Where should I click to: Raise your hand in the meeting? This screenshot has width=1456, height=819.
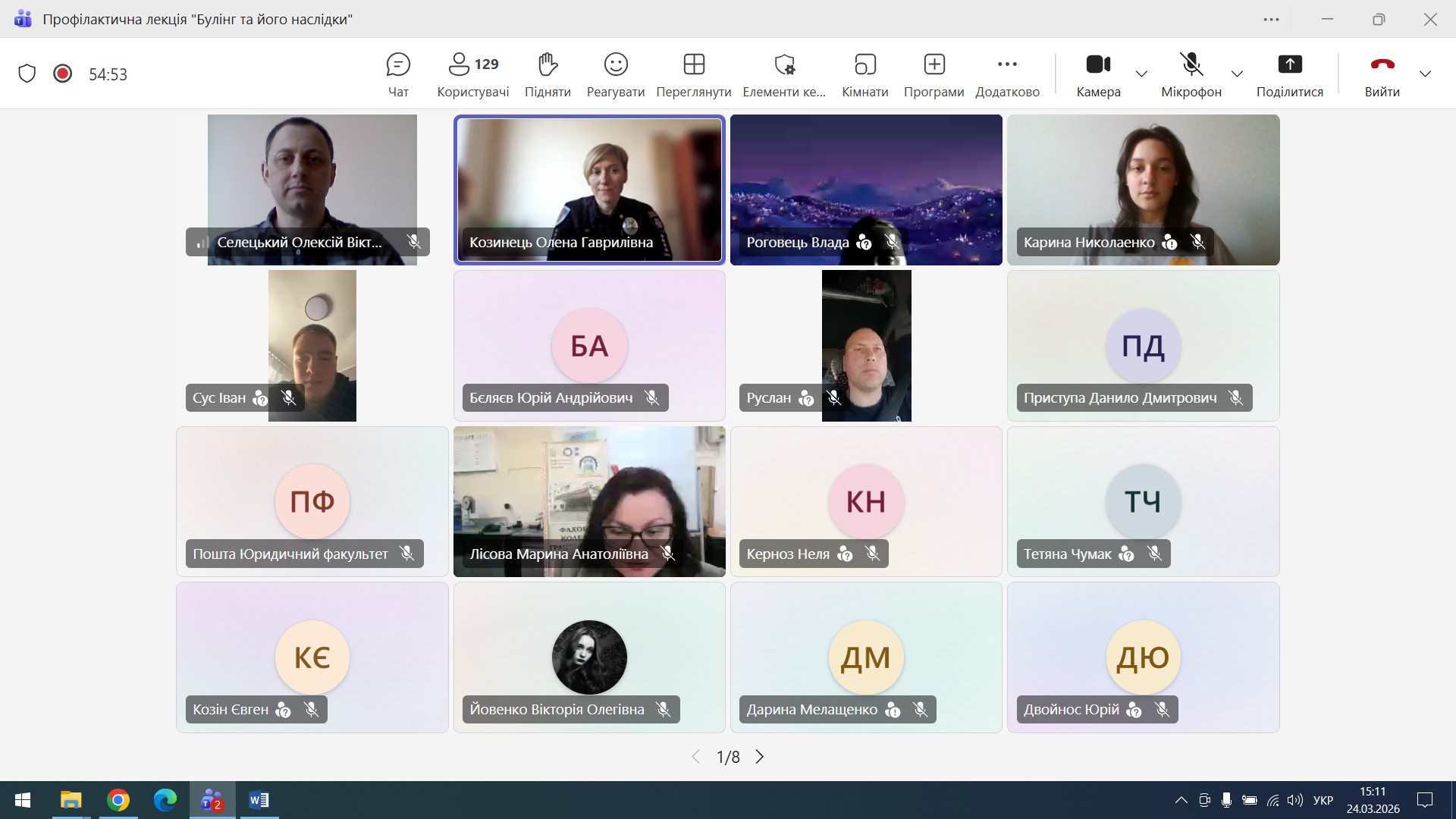548,74
